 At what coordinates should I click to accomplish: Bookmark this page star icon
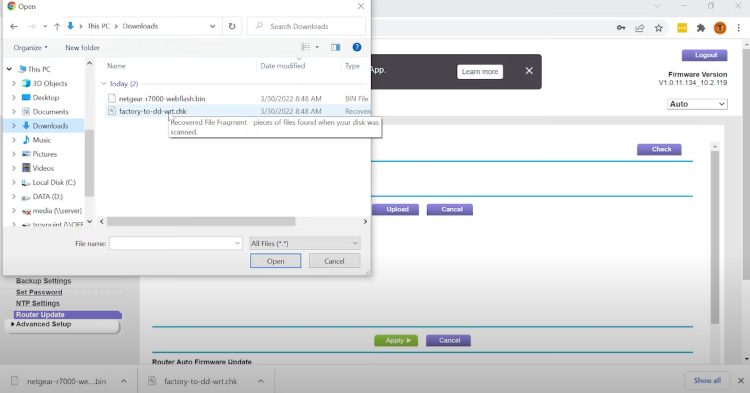coord(659,28)
